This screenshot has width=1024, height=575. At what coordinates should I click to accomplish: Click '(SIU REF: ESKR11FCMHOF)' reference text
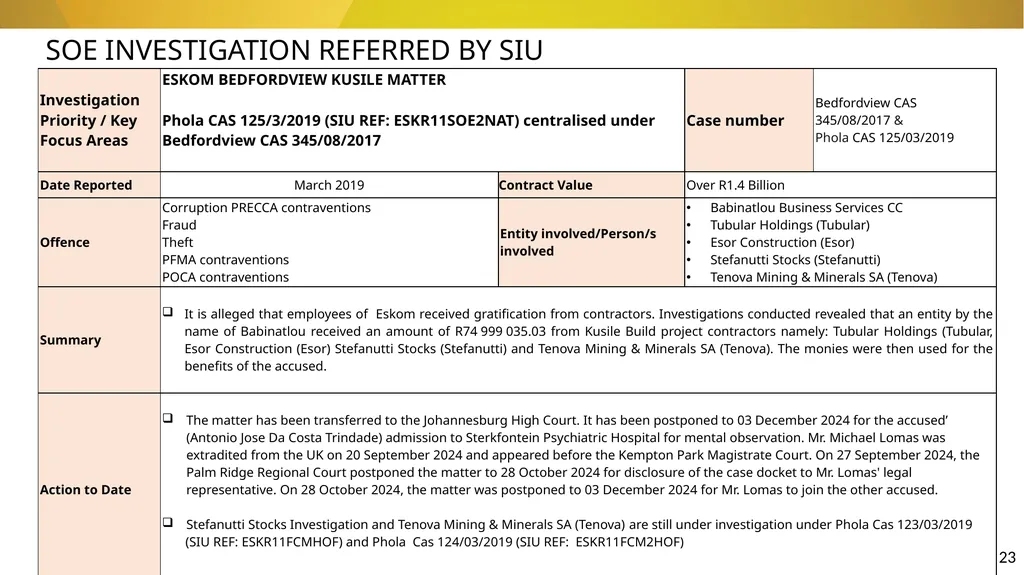click(x=264, y=542)
